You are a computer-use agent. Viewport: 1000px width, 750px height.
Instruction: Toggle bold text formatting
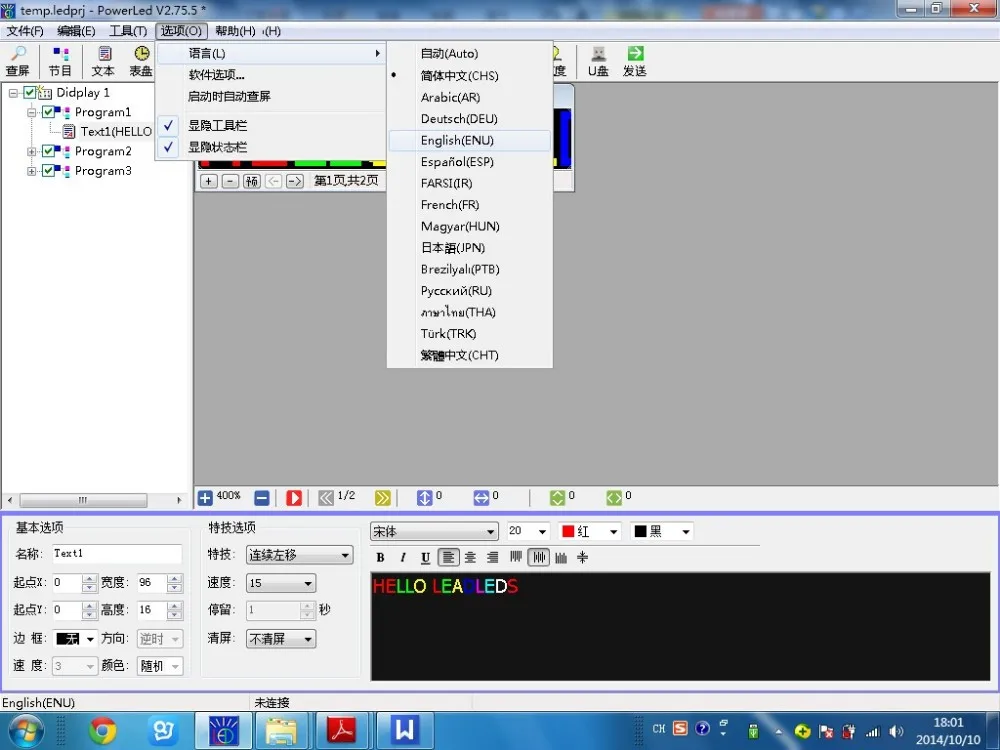380,558
